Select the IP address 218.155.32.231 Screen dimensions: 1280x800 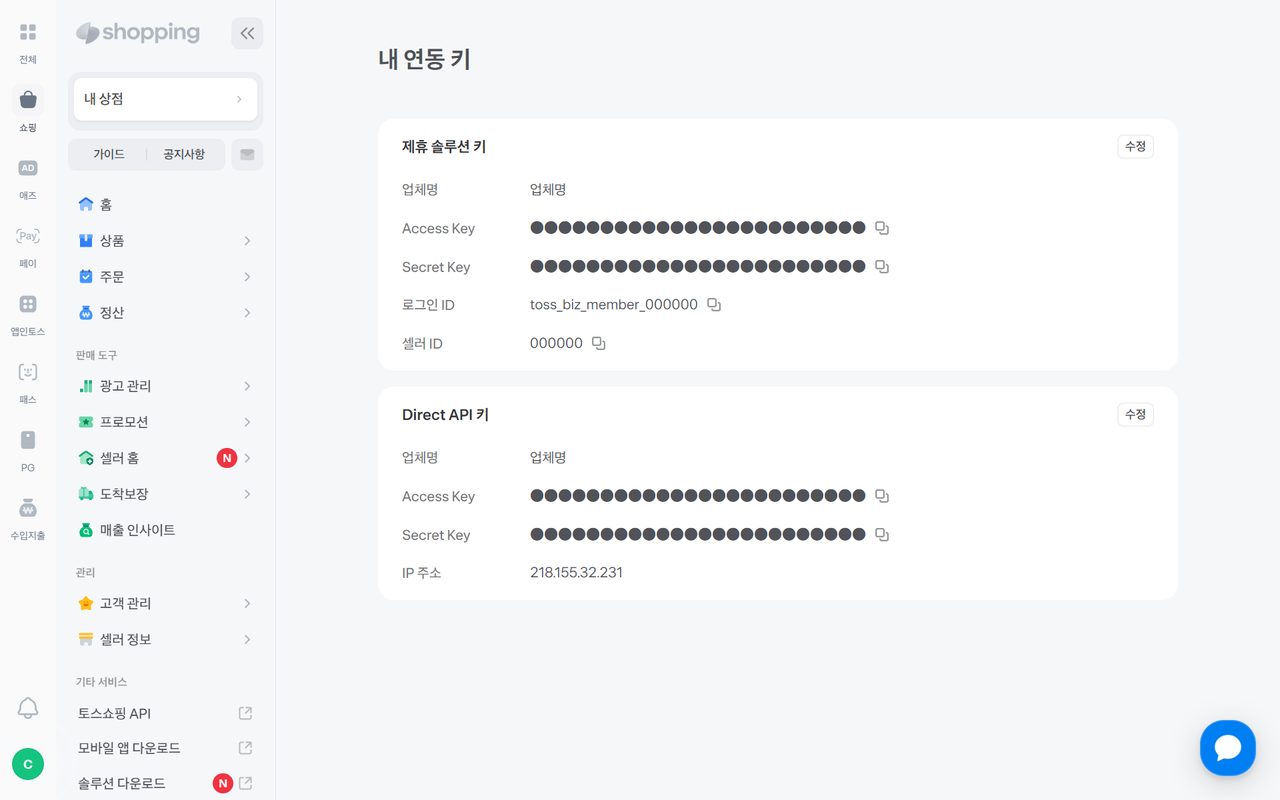click(576, 573)
